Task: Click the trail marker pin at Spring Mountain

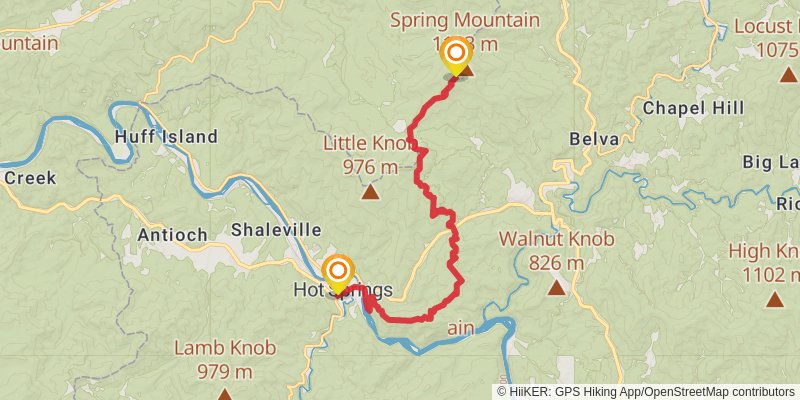Action: (x=456, y=56)
